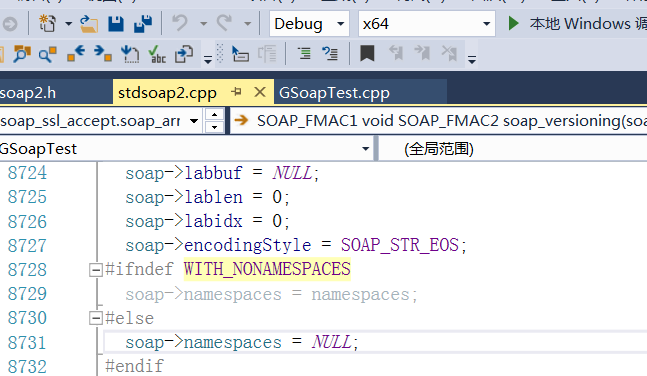Click the parameter info icon

click(x=267, y=54)
